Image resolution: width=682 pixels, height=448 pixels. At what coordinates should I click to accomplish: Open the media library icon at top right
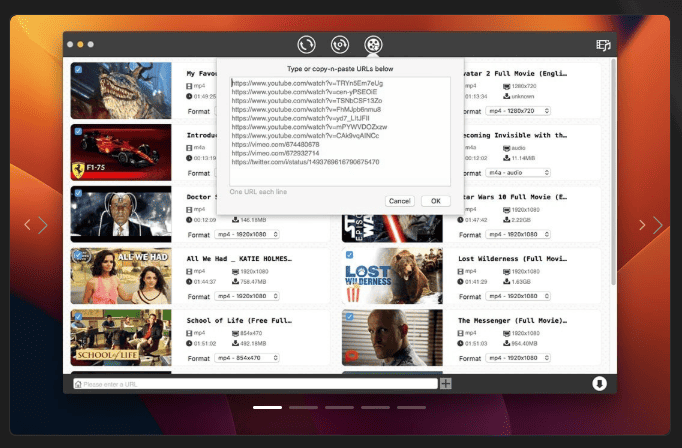click(603, 45)
